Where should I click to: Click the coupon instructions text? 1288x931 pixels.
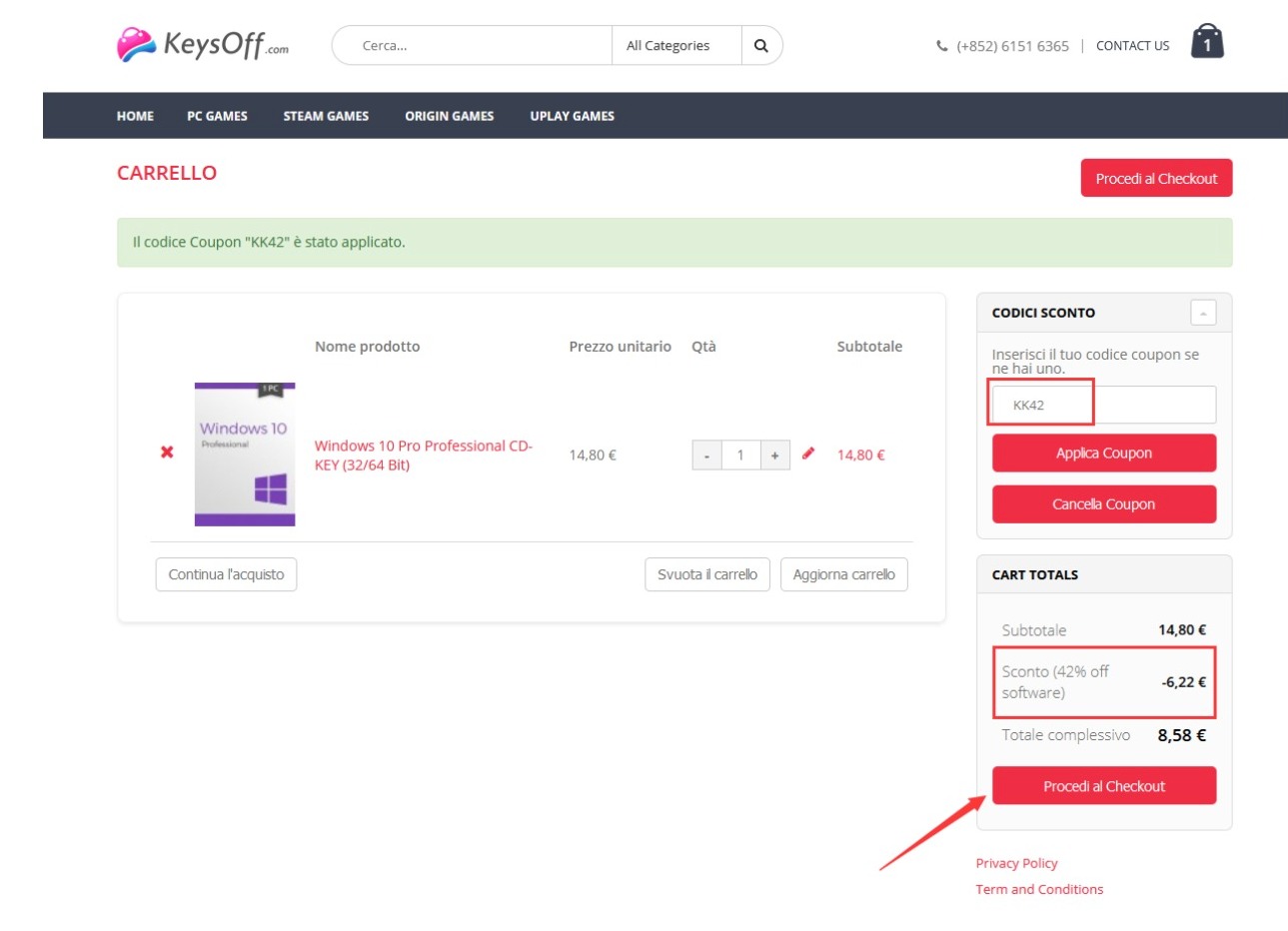point(1095,362)
